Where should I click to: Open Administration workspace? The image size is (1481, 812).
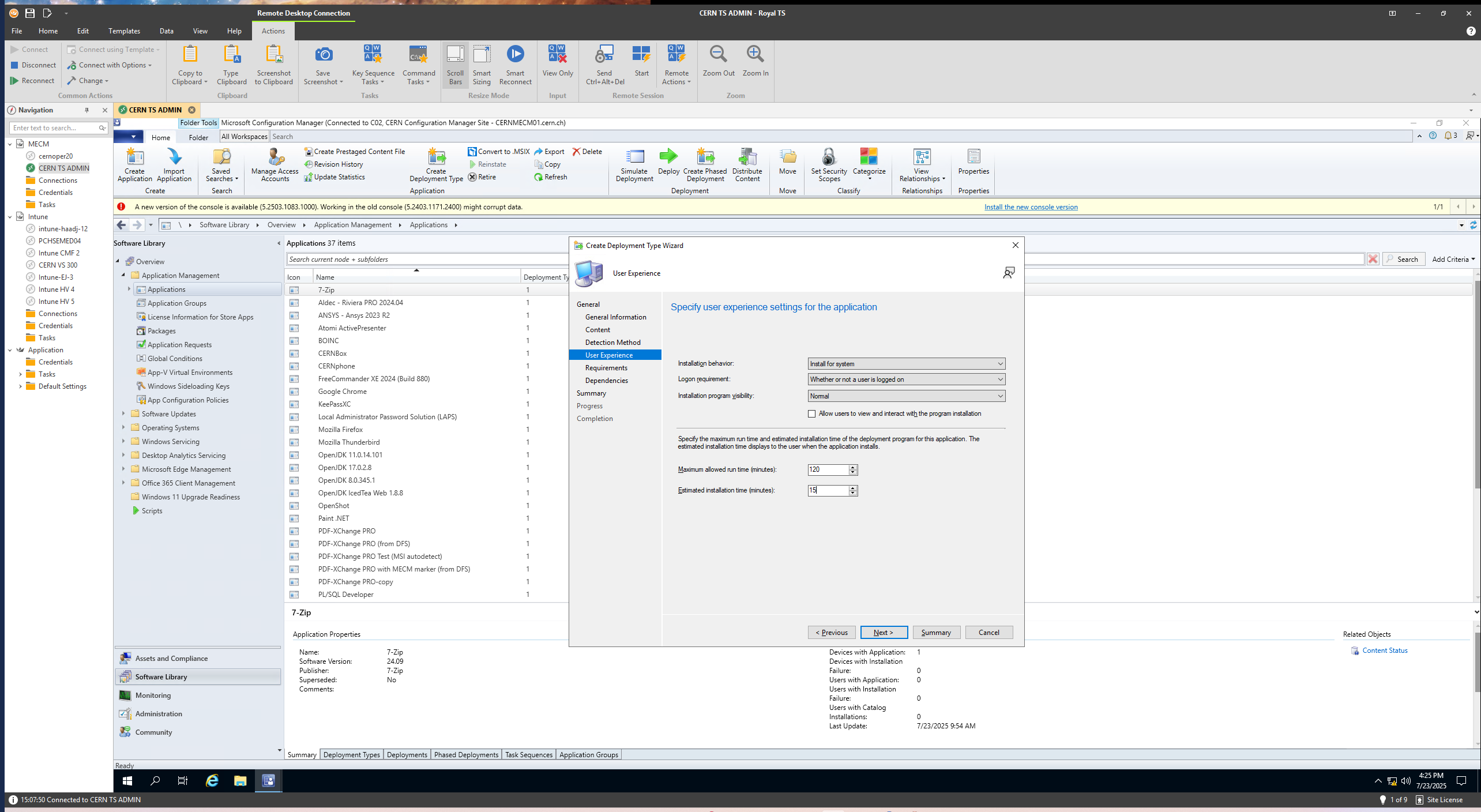[x=159, y=714]
